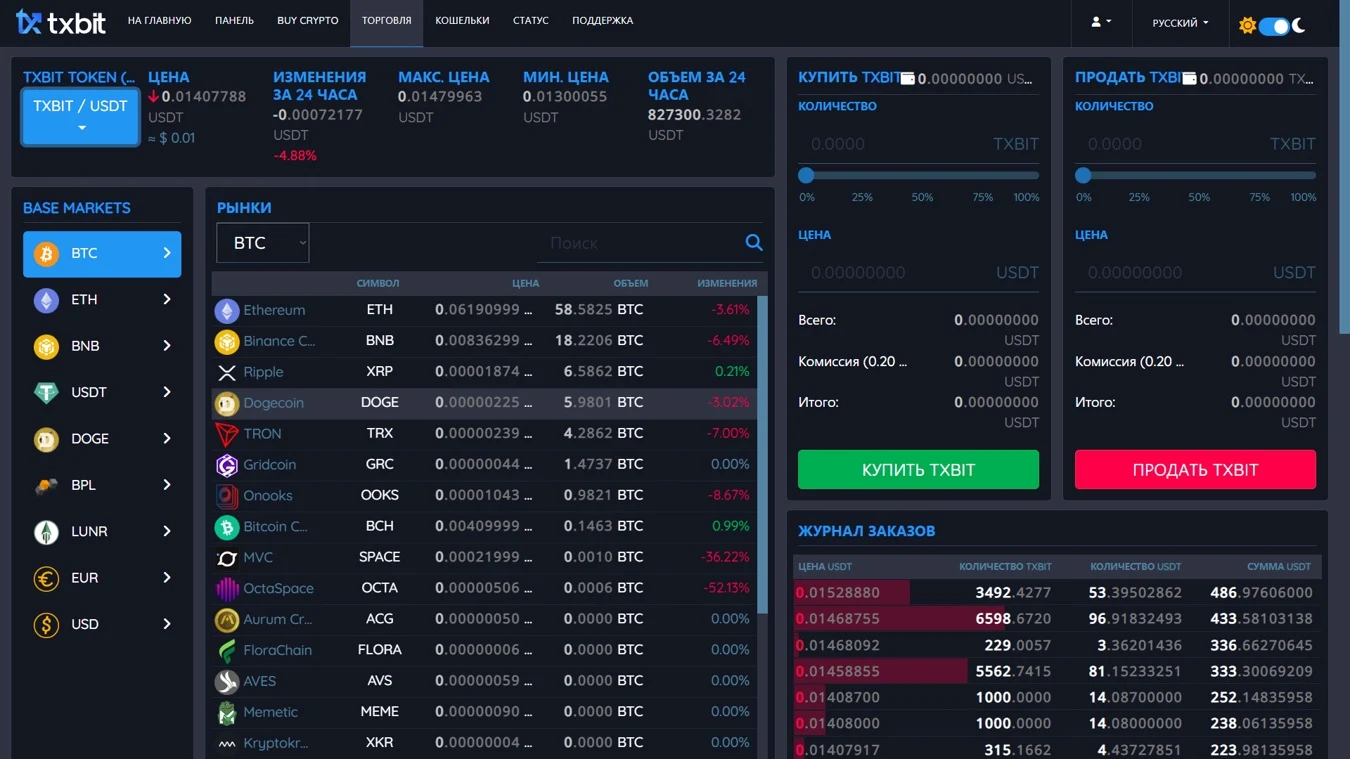This screenshot has width=1350, height=759.
Task: Expand the USDT base market
Action: 102,393
